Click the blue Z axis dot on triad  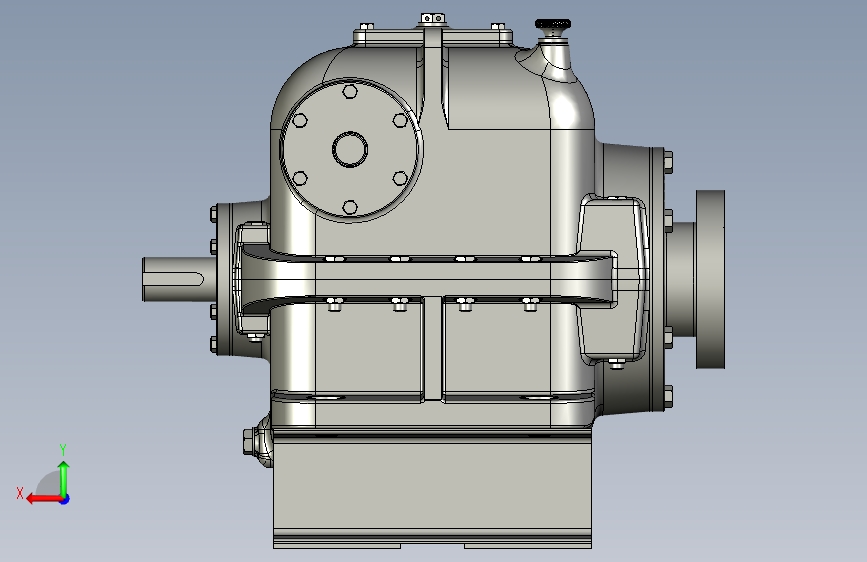(65, 499)
